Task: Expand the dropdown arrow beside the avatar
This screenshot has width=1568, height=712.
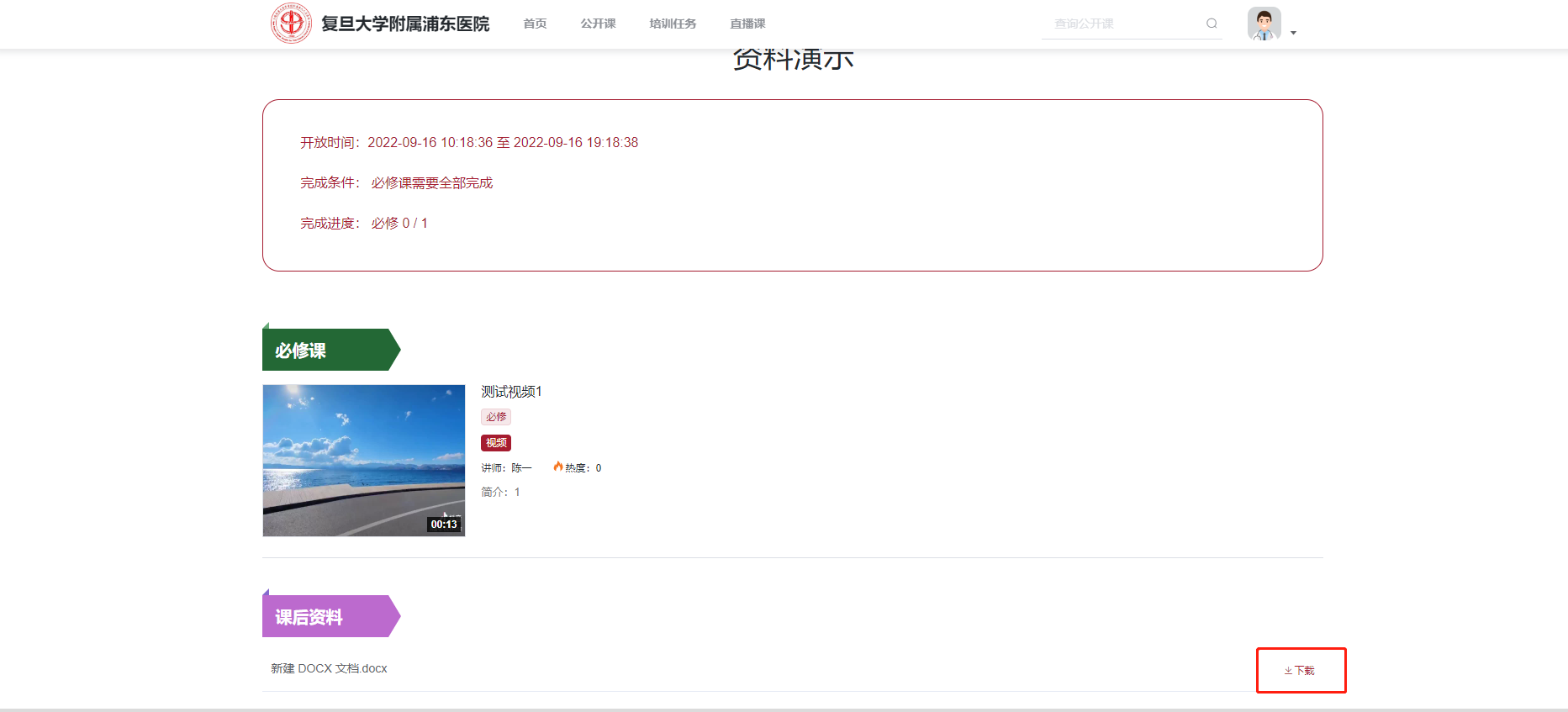Action: (x=1293, y=33)
